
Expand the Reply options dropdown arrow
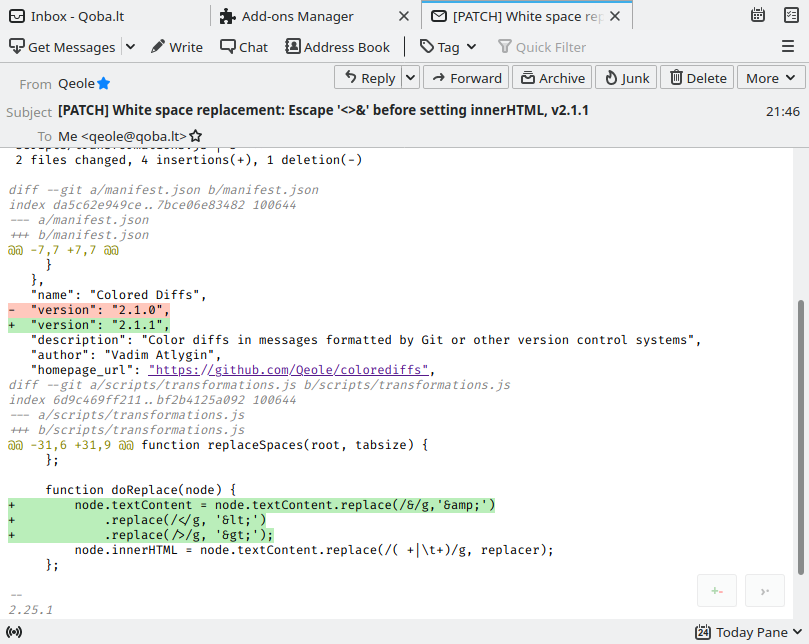click(x=410, y=78)
